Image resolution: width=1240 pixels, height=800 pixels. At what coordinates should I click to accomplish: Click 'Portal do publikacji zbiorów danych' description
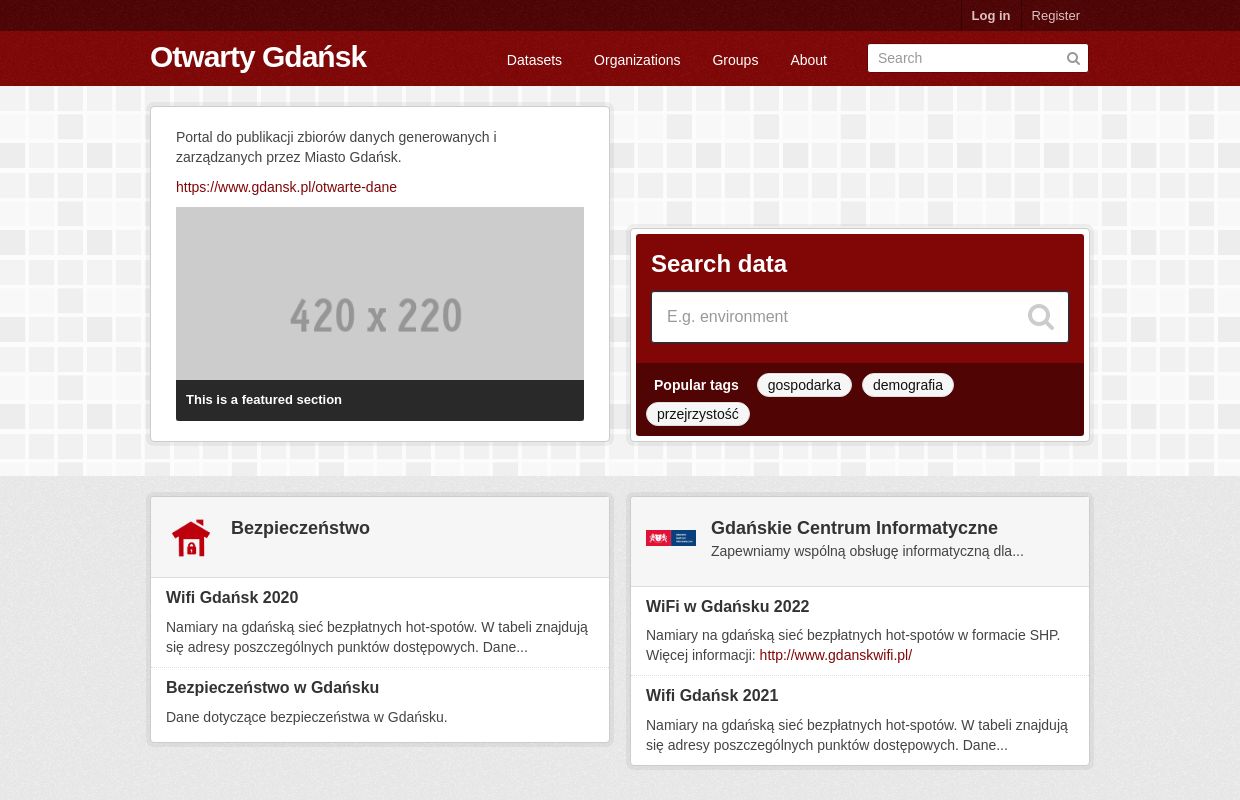tap(336, 147)
